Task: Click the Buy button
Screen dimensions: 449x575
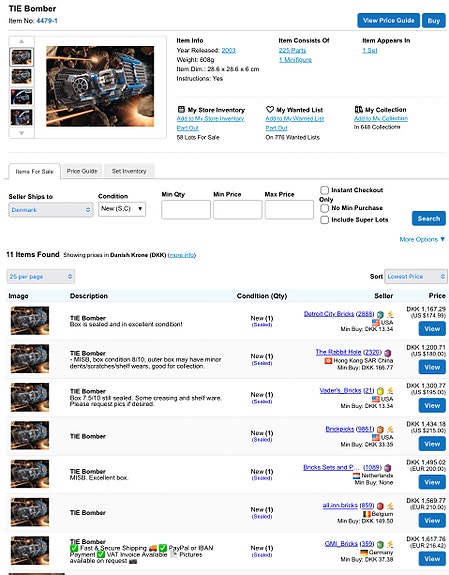Action: click(x=434, y=21)
